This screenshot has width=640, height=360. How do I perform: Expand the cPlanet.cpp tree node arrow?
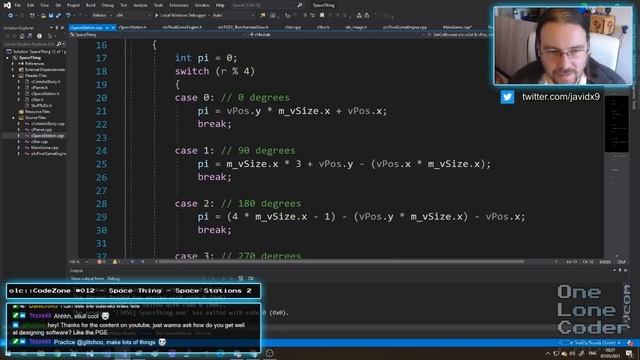[19, 130]
